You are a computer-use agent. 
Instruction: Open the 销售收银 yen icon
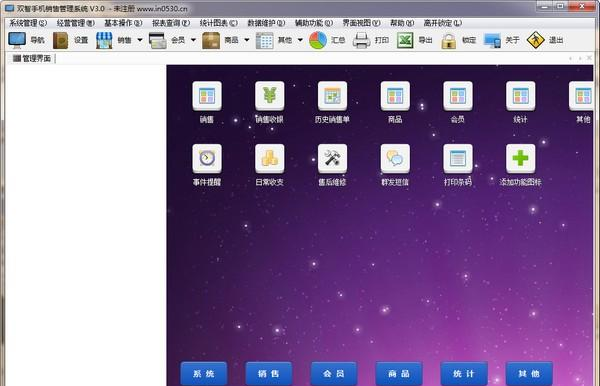270,96
